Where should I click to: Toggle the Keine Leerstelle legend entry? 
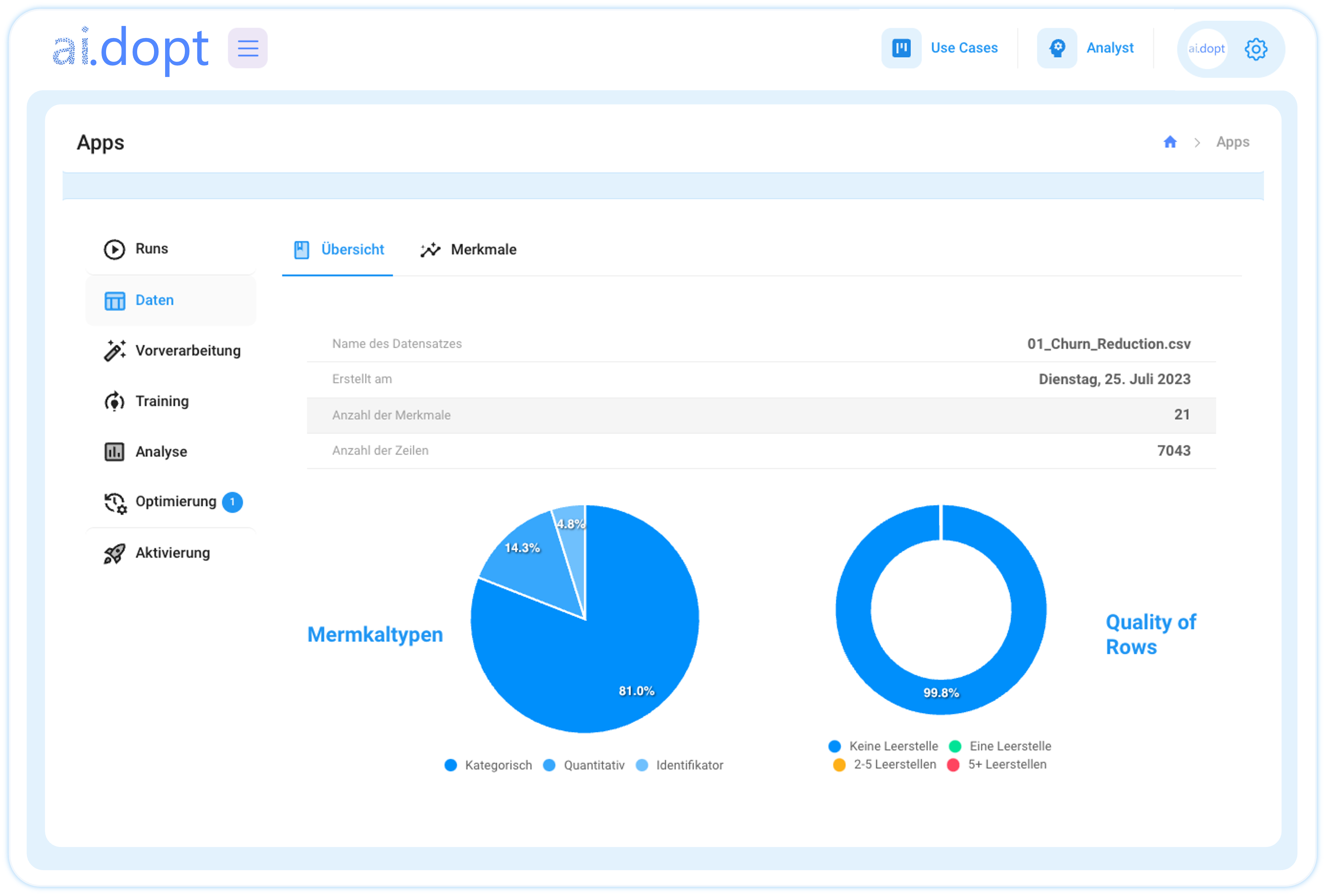click(x=883, y=746)
